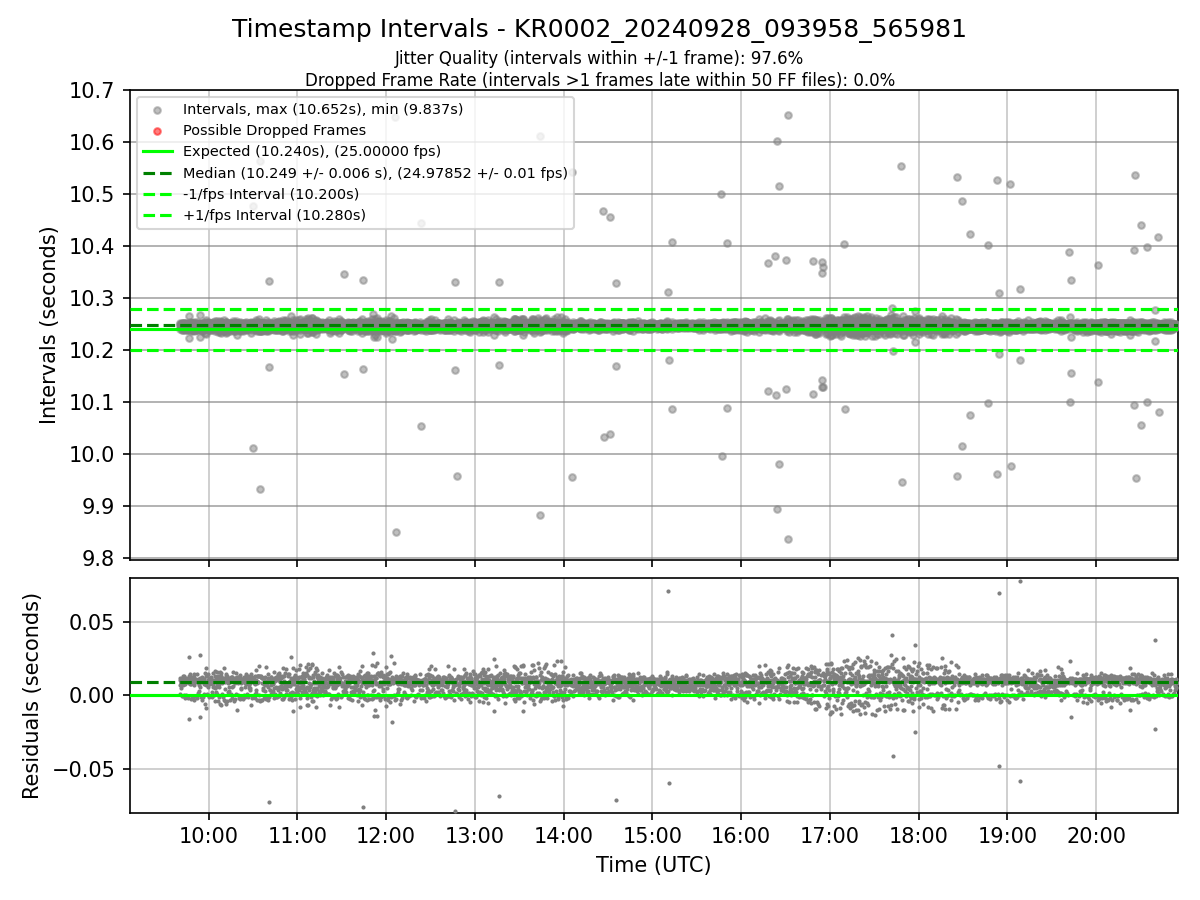Viewport: 1200px width, 900px height.
Task: Click the solid green Expected legend line
Action: [x=157, y=151]
